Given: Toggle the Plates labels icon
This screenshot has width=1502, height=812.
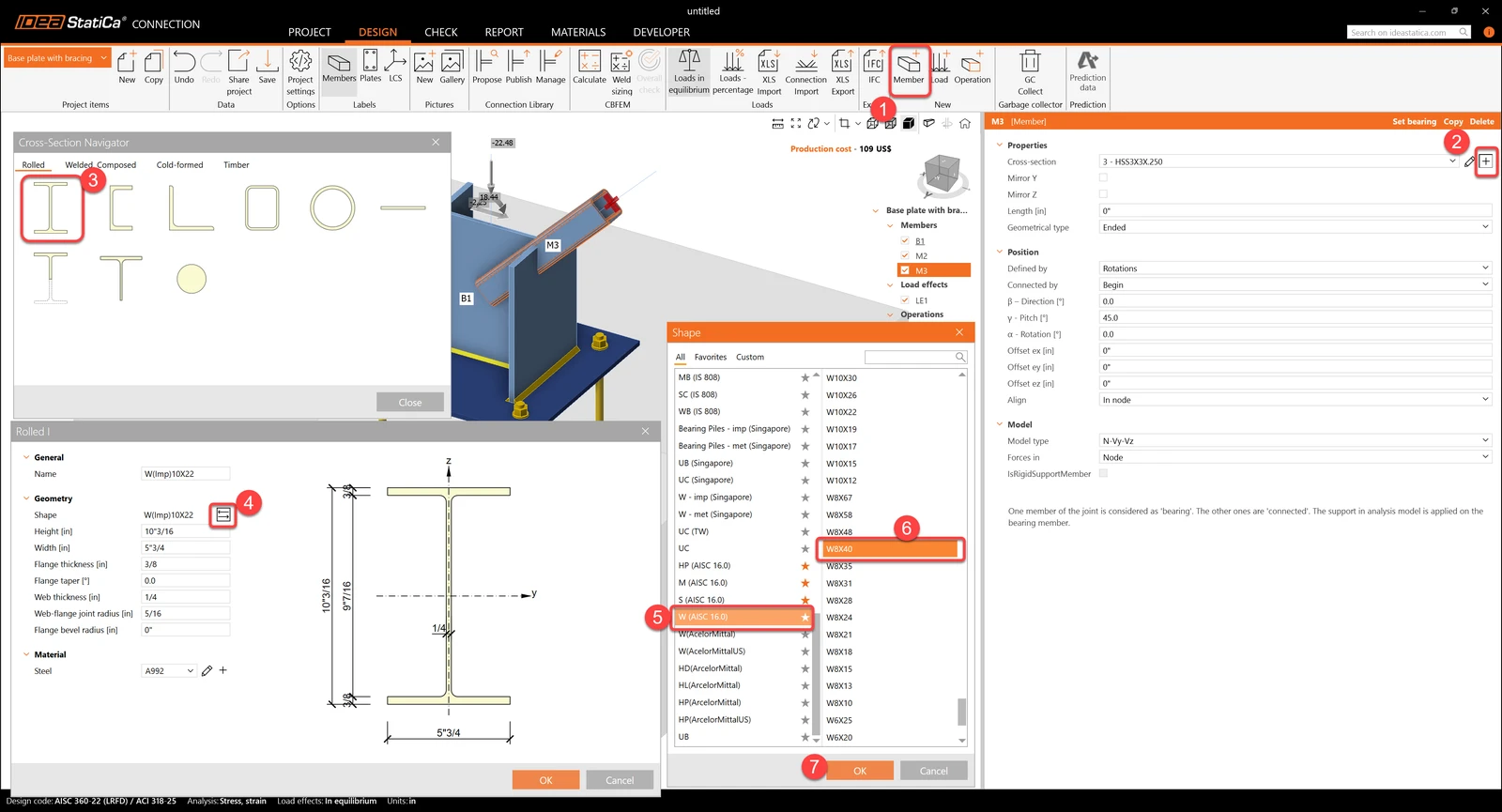Looking at the screenshot, I should coord(371,66).
